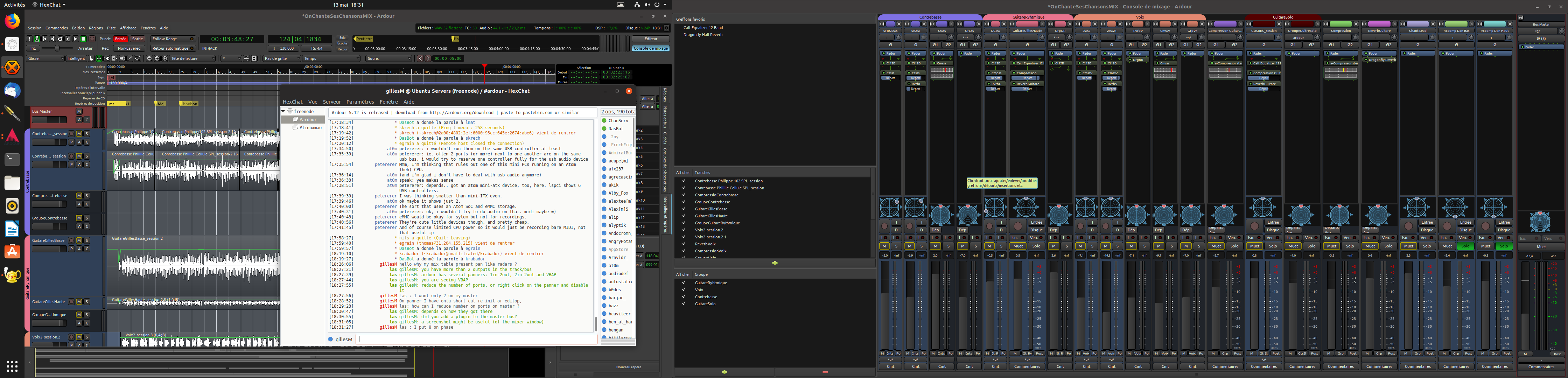Uncheck GroupeContrebasse in the strips list
The image size is (1568, 378).
coord(684,202)
